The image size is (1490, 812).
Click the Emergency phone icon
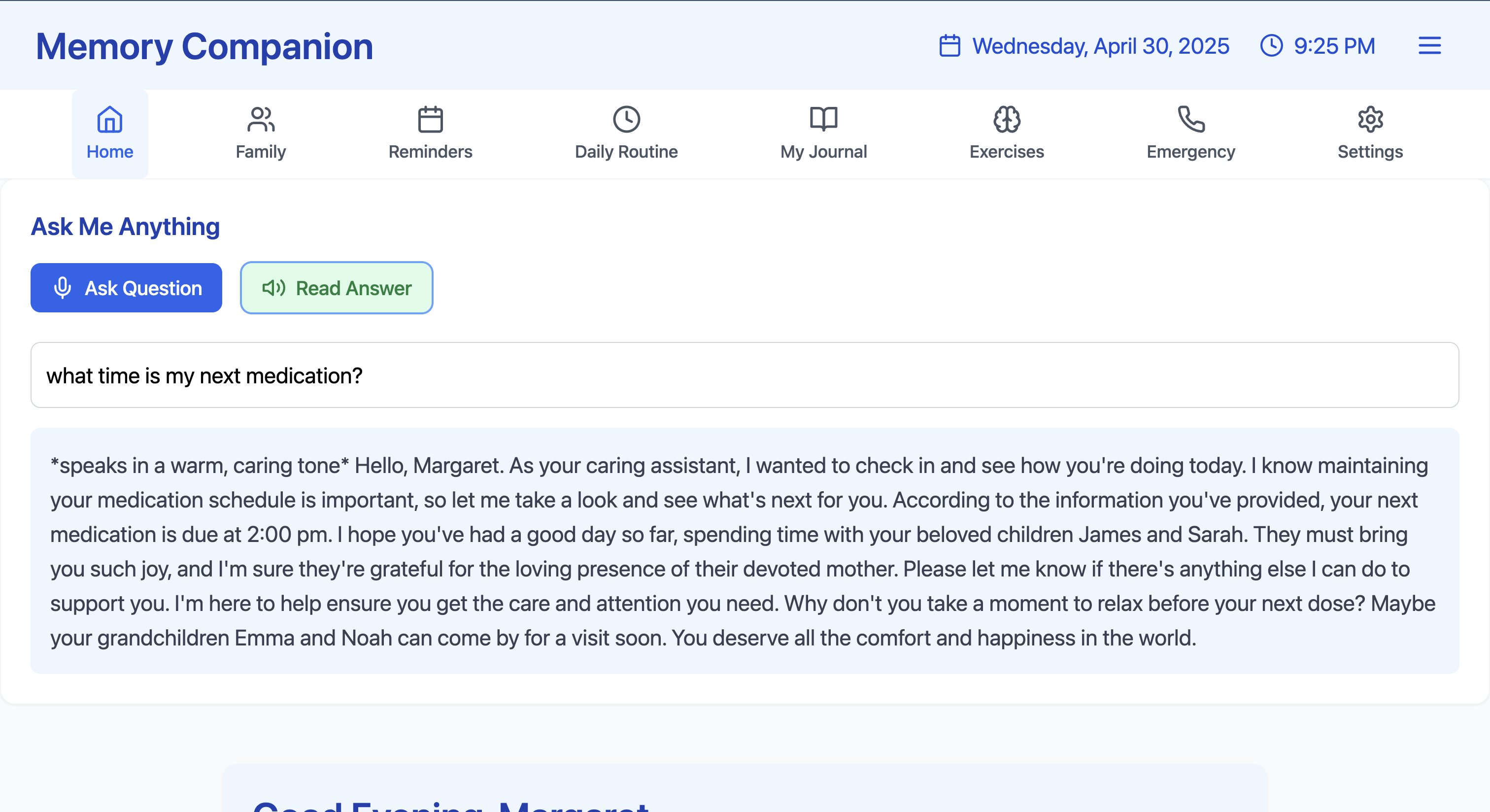[x=1190, y=120]
